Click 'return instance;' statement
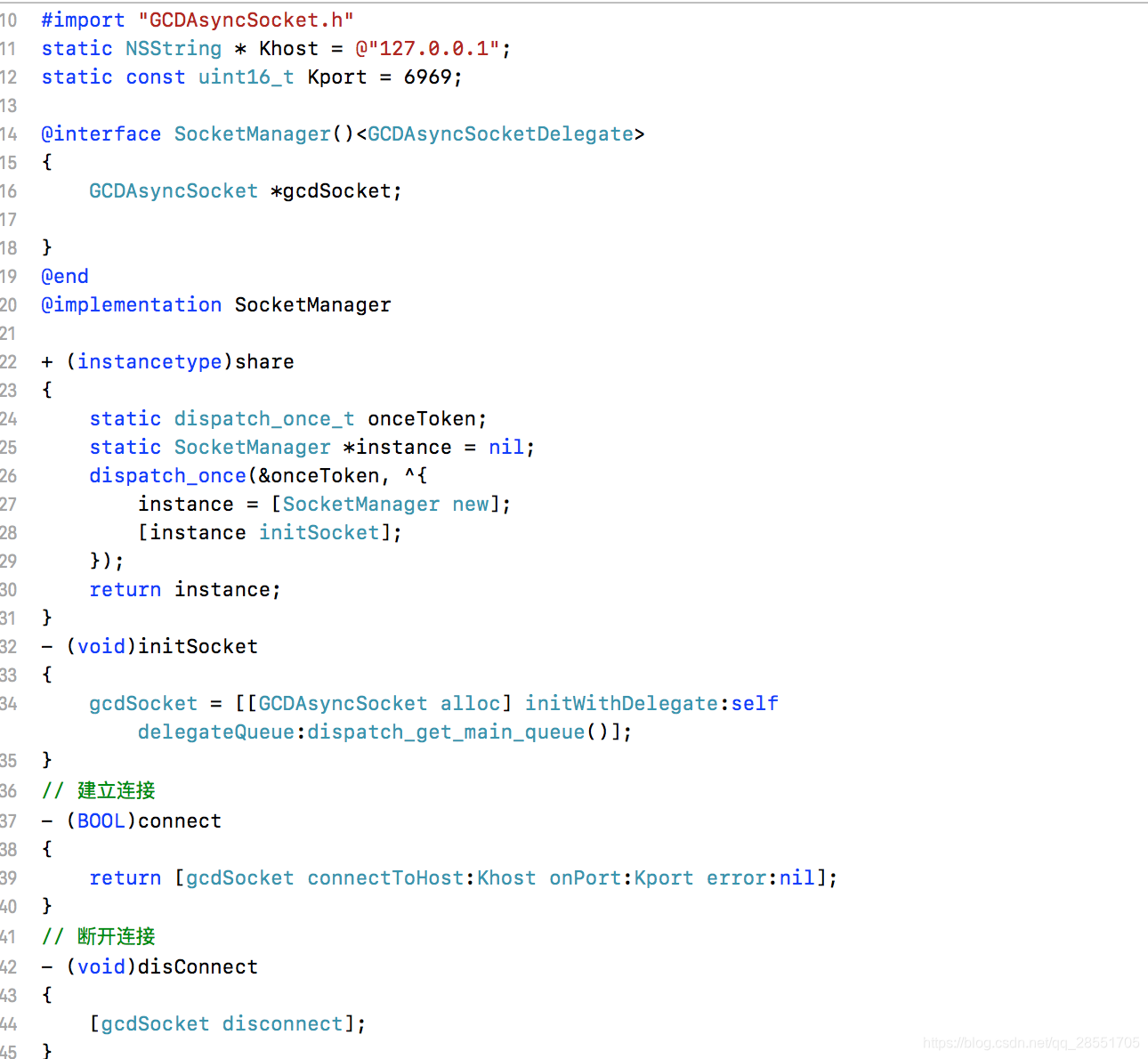 pyautogui.click(x=185, y=589)
